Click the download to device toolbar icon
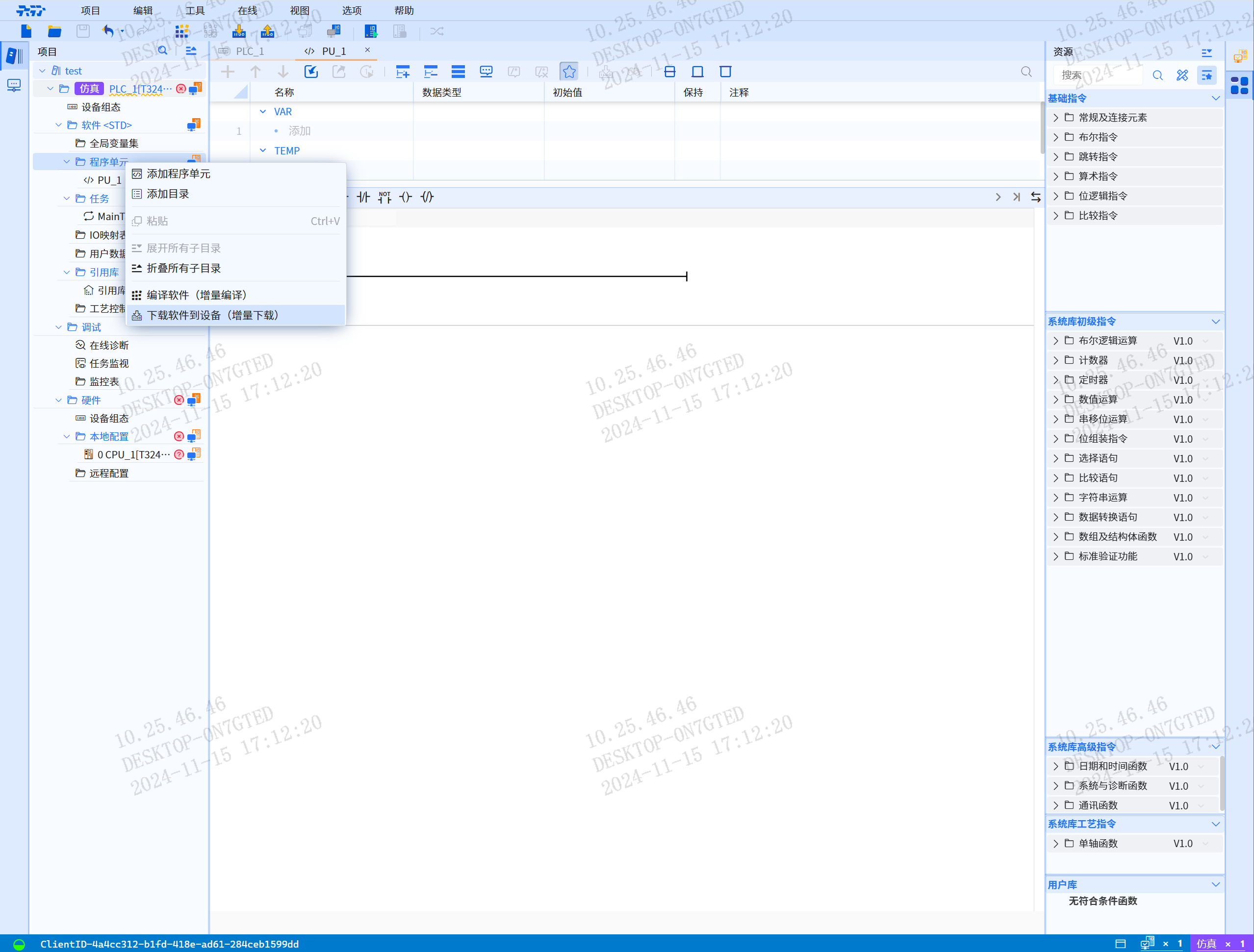 (239, 31)
